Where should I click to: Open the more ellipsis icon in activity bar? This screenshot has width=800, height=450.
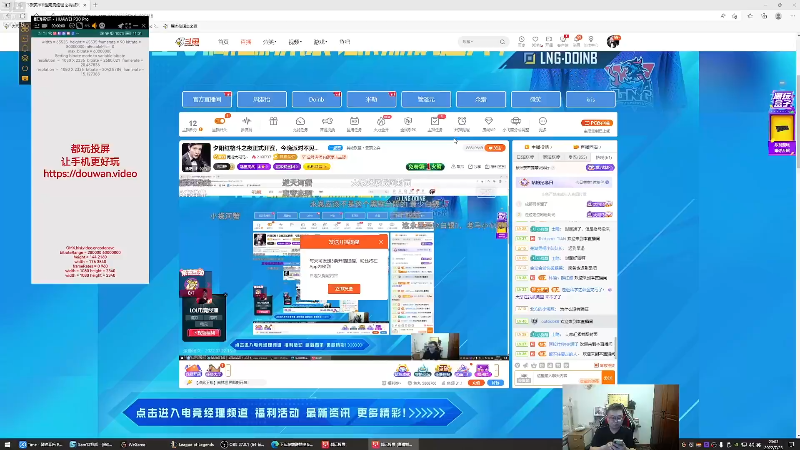coord(543,121)
